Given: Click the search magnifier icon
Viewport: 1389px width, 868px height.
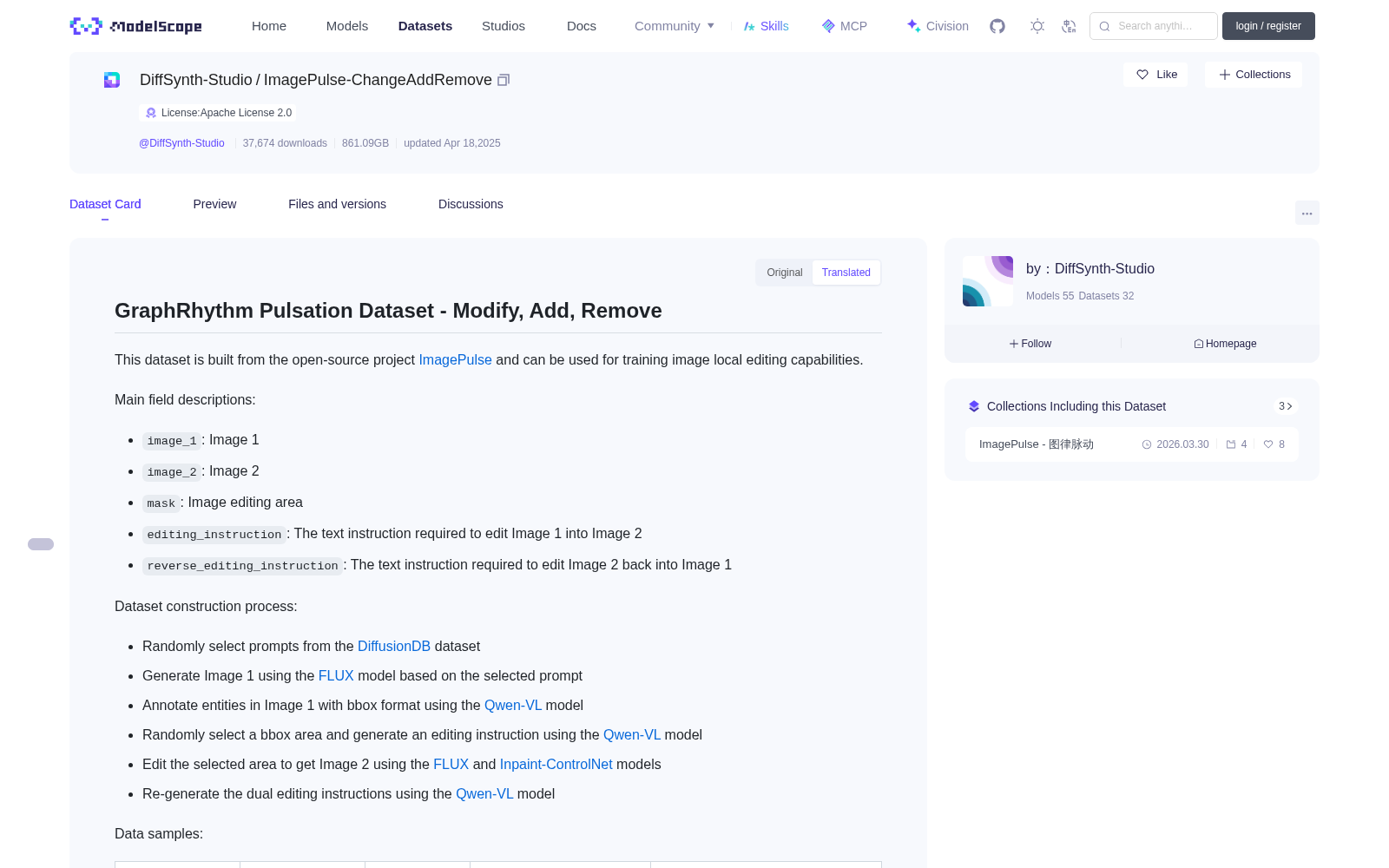Looking at the screenshot, I should point(1104,26).
